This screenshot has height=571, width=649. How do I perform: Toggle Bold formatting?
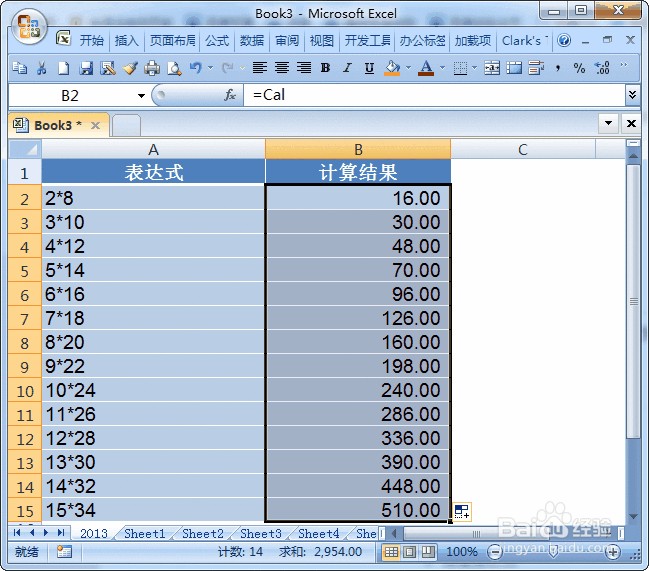pos(326,67)
